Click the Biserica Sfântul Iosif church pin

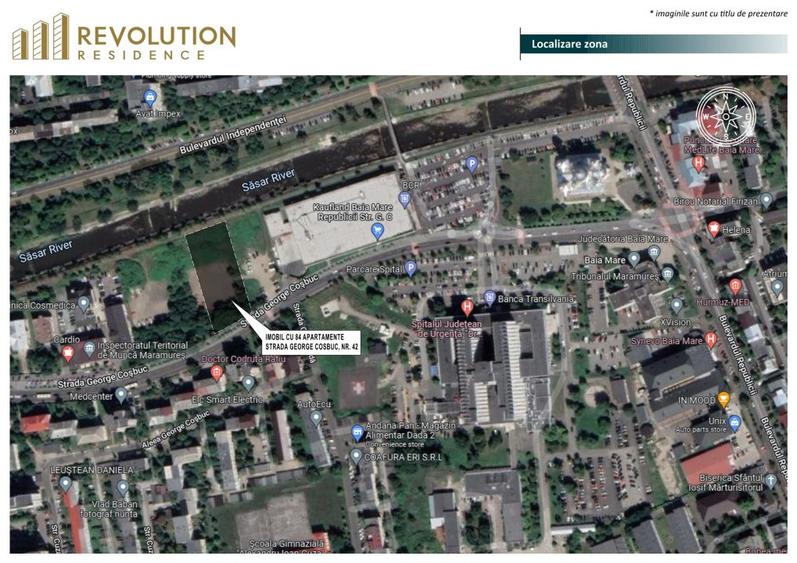click(x=771, y=480)
